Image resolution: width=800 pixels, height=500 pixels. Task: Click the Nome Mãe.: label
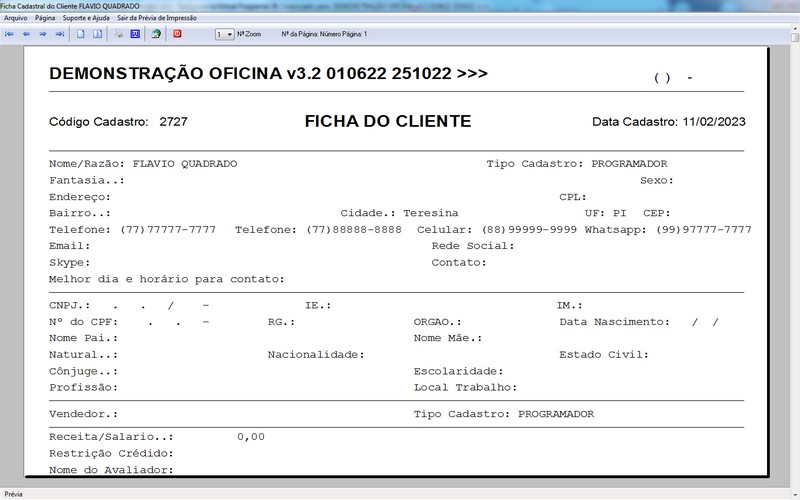tap(447, 338)
